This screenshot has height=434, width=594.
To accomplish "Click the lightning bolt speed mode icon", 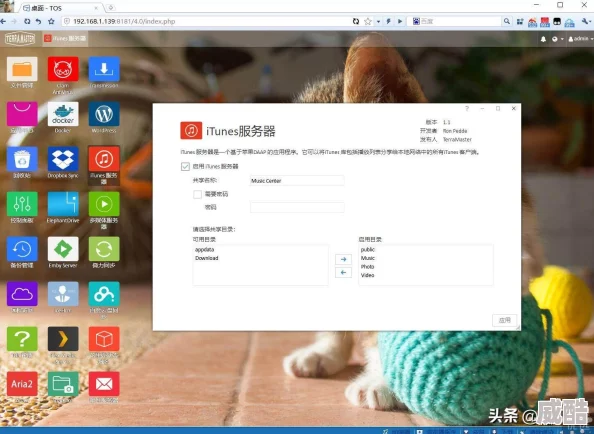I will coord(388,22).
